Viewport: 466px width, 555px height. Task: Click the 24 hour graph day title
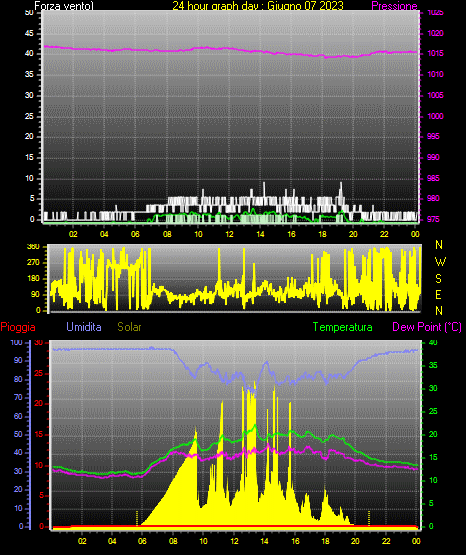coord(258,6)
